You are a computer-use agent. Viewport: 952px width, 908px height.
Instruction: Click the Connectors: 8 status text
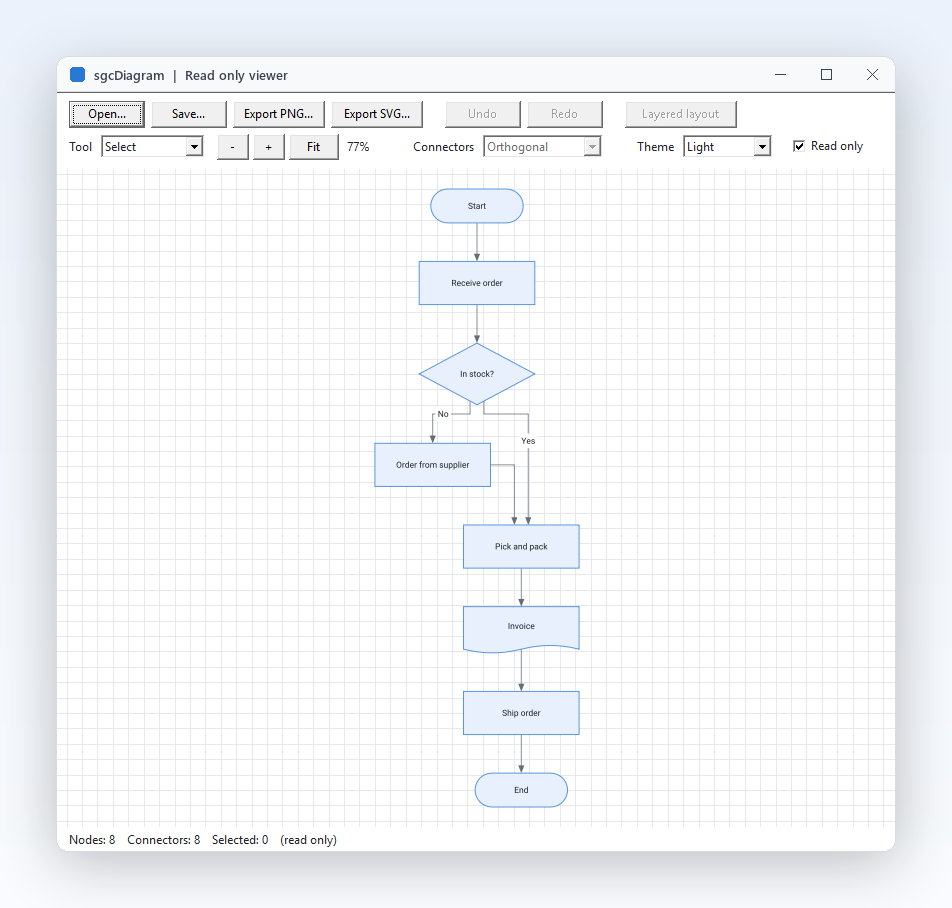[163, 839]
